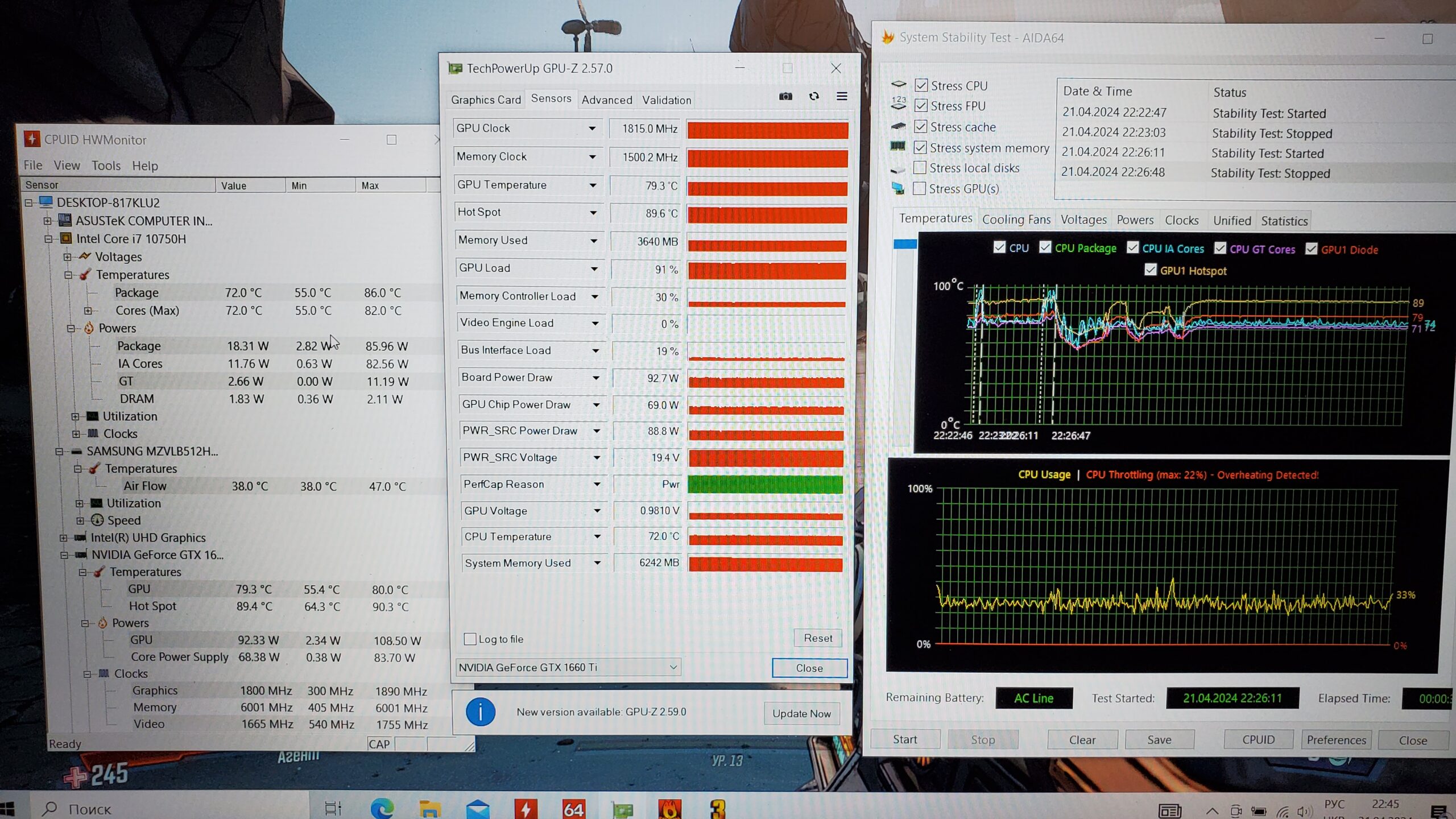Click the GPU-Z screenshot camera icon

coord(785,97)
